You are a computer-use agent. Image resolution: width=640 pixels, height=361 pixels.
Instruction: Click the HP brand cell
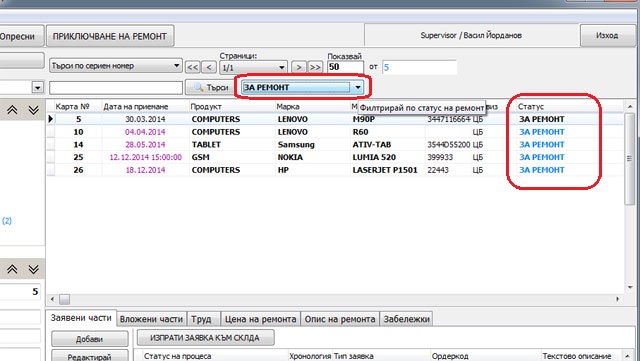[283, 170]
